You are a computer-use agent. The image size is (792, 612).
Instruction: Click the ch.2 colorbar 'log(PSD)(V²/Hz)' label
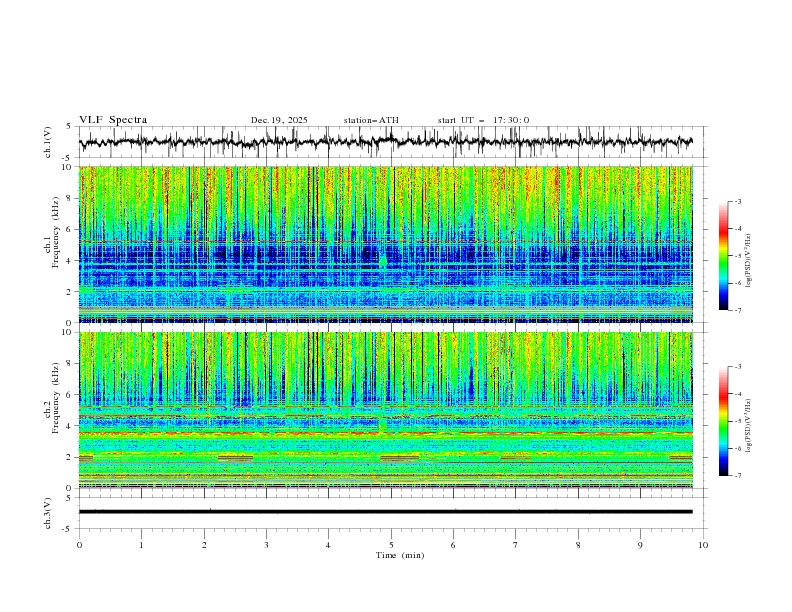749,426
